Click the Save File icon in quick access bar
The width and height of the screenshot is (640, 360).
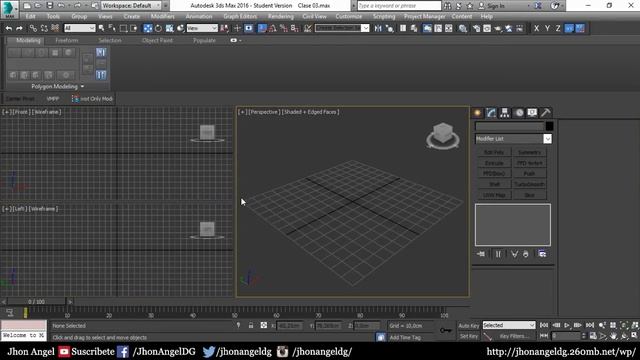pyautogui.click(x=49, y=6)
